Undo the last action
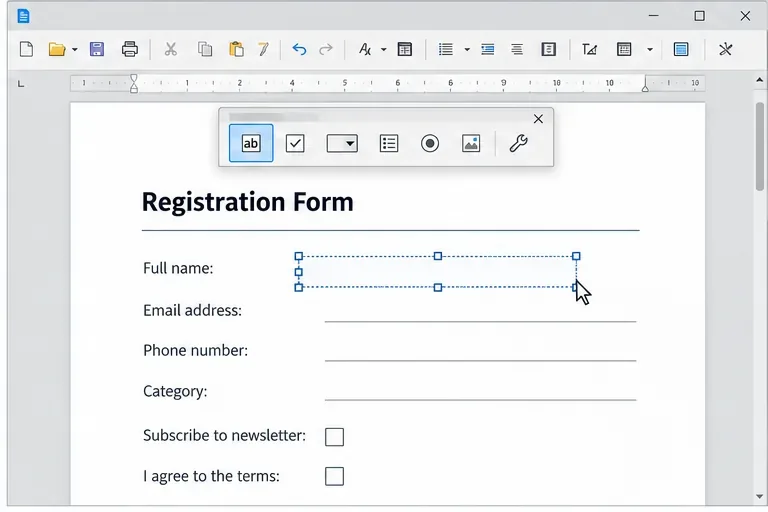Viewport: 768px width, 512px height. click(299, 49)
